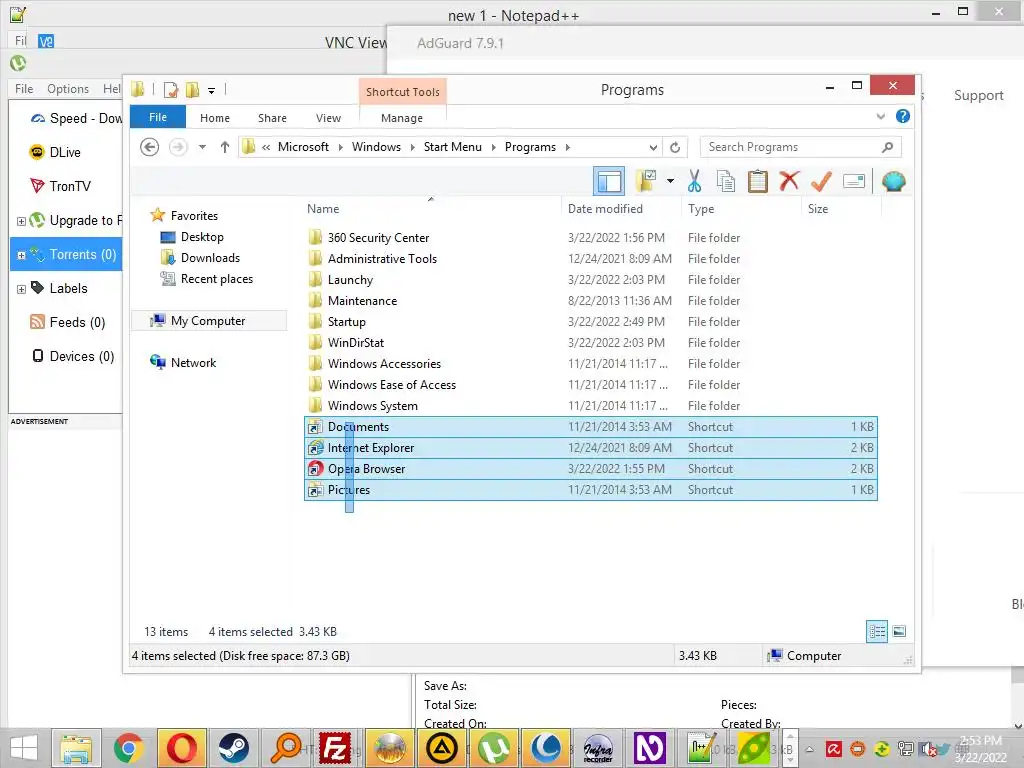Open Steam from the taskbar
Image resolution: width=1024 pixels, height=768 pixels.
(233, 748)
